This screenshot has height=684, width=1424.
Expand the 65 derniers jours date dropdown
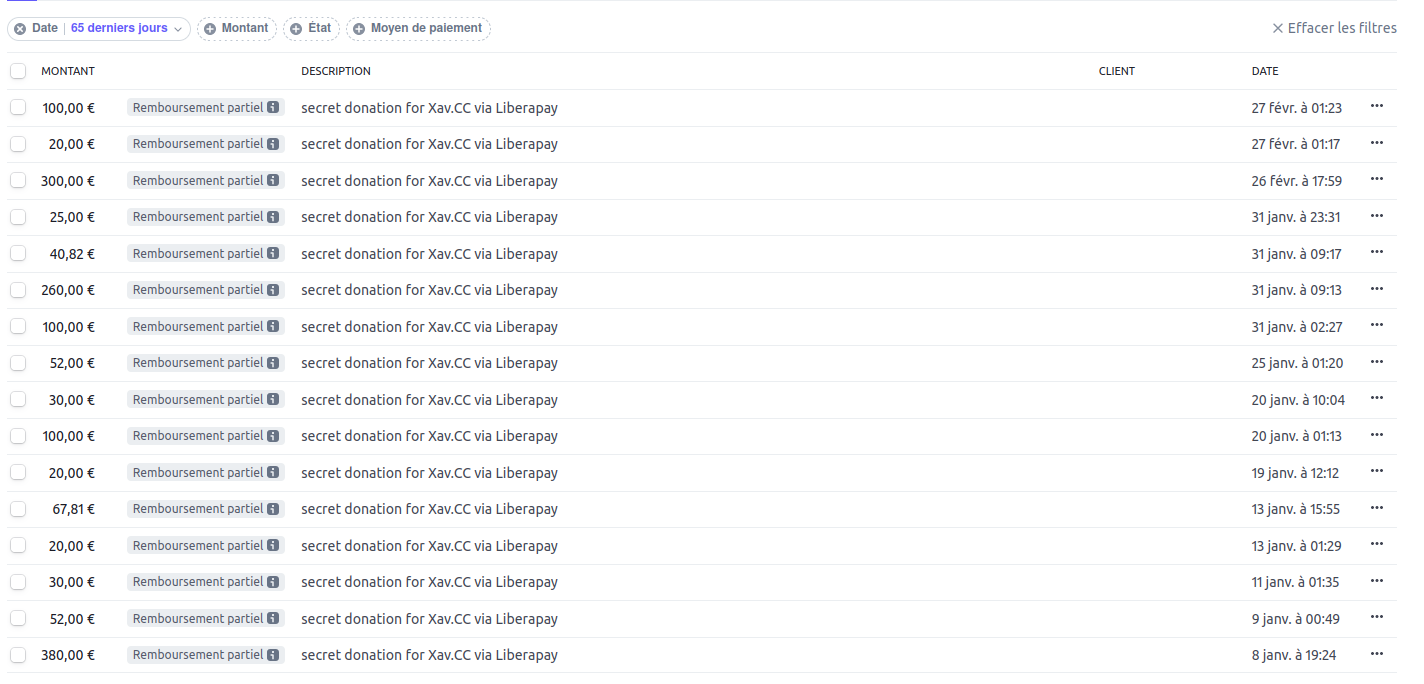coord(129,29)
